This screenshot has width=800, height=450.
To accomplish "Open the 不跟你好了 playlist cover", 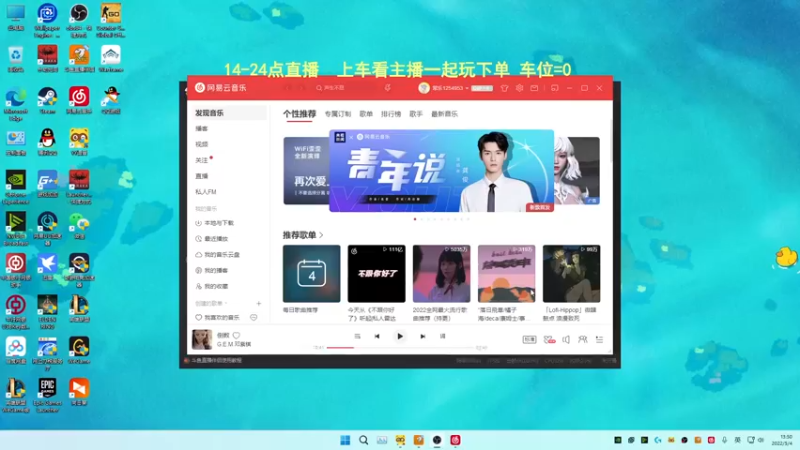I will coord(377,273).
